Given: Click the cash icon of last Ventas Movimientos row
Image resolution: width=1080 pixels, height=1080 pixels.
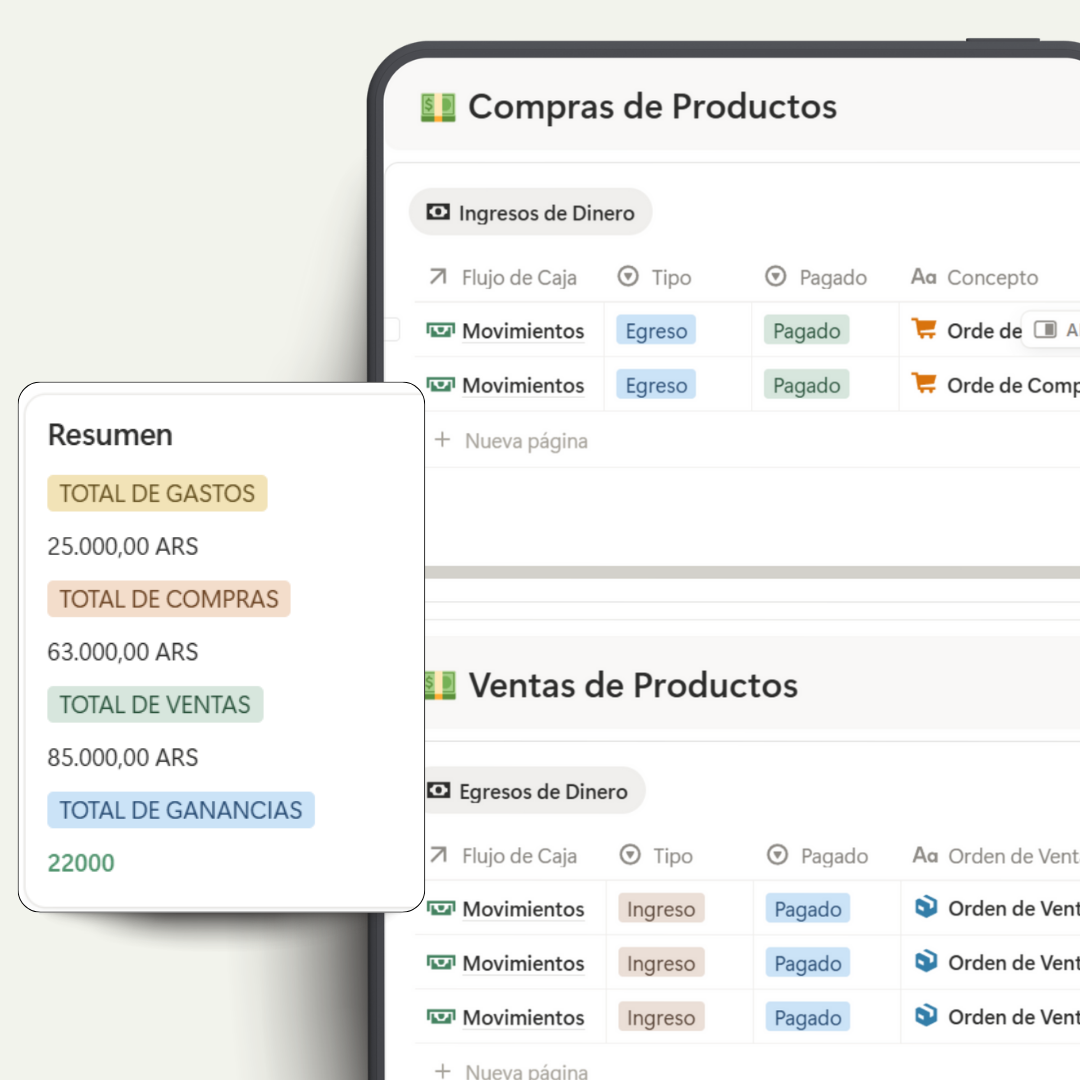Looking at the screenshot, I should [440, 1017].
